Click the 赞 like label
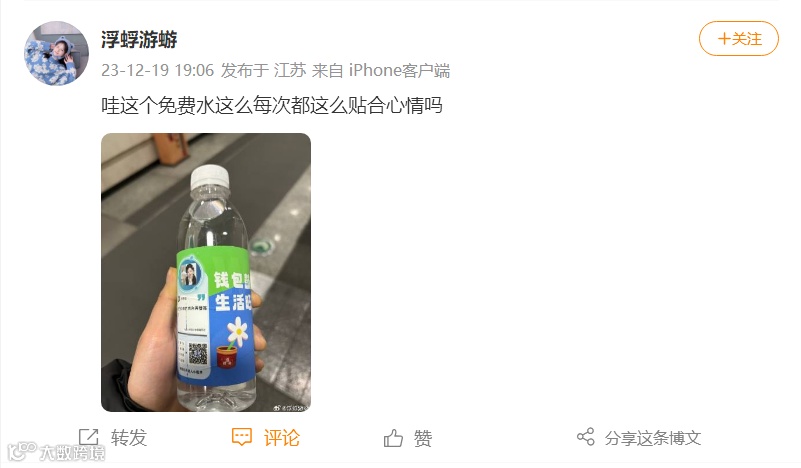 (423, 438)
